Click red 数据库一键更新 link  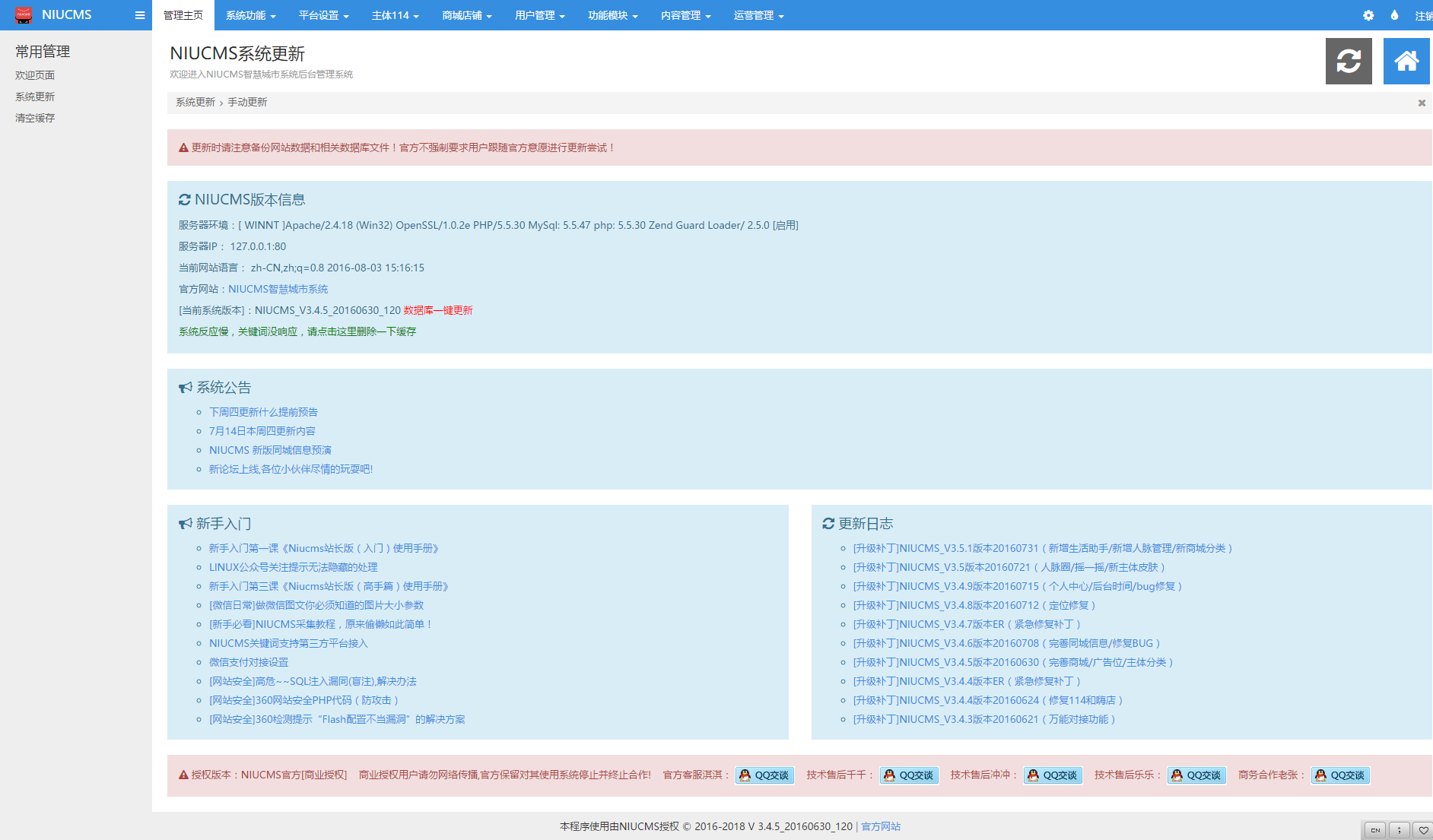(x=438, y=310)
